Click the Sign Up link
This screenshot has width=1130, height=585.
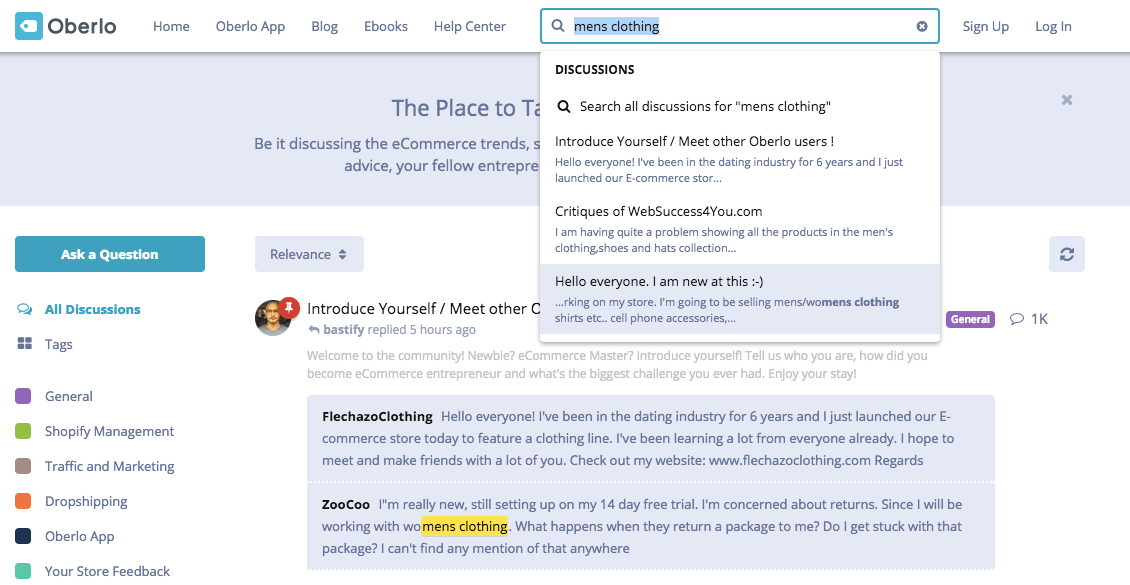coord(985,27)
